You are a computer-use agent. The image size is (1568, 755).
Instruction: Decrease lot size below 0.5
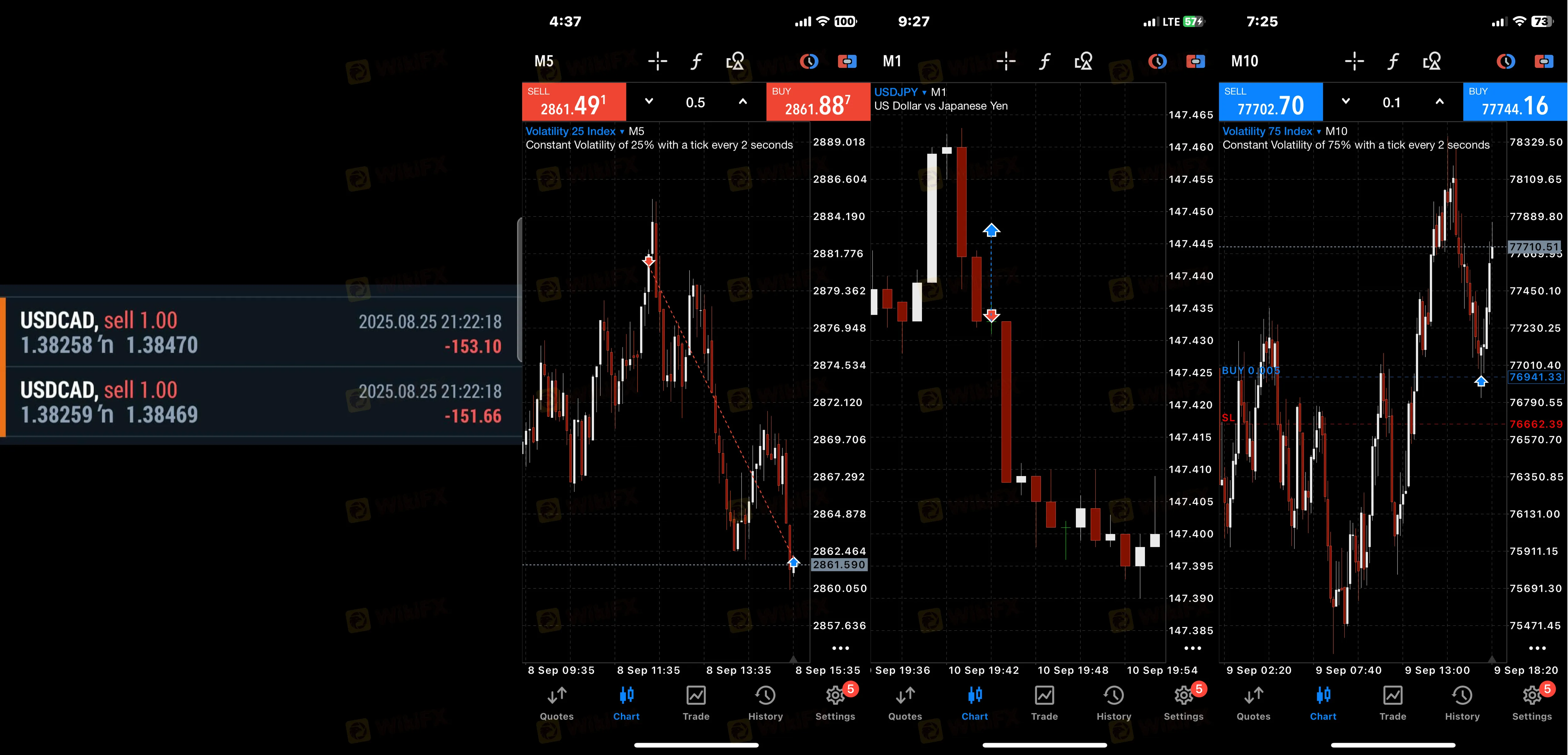click(x=649, y=102)
